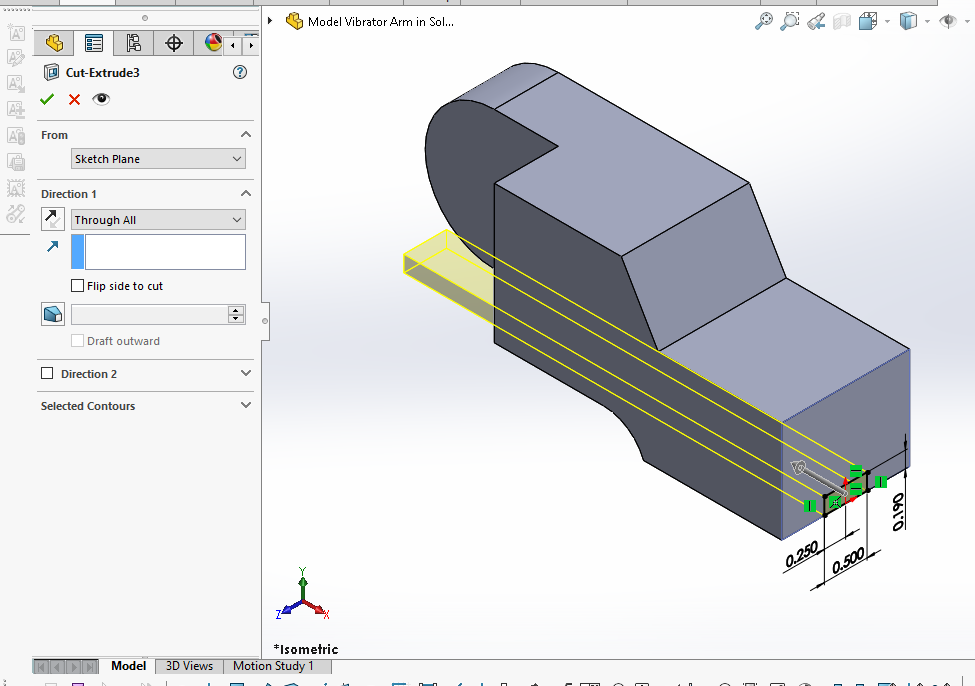
Task: Click the direction of extrusion input box
Action: (165, 252)
